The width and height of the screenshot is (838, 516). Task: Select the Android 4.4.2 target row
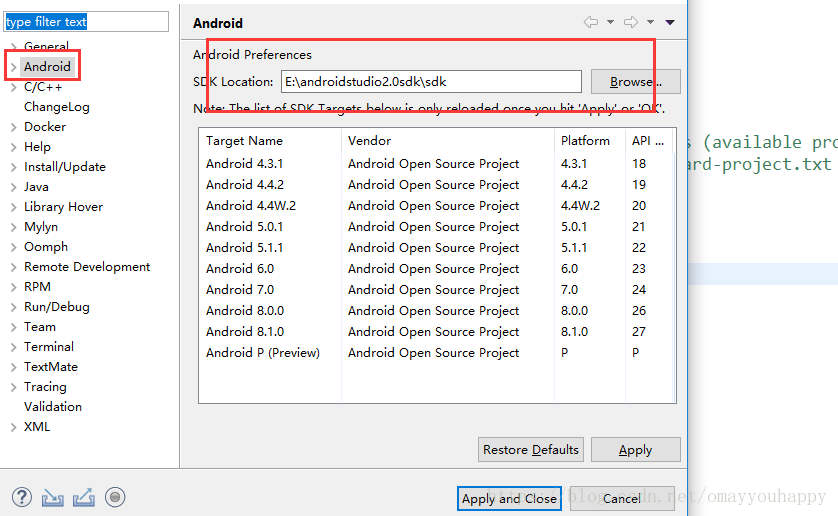click(x=437, y=184)
